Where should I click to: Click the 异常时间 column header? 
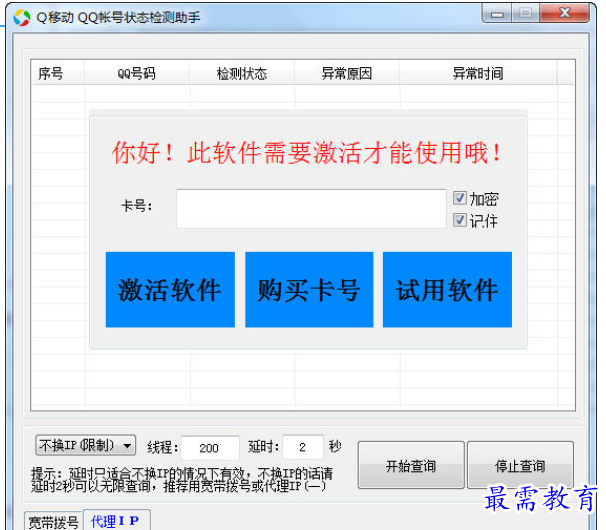tap(478, 73)
